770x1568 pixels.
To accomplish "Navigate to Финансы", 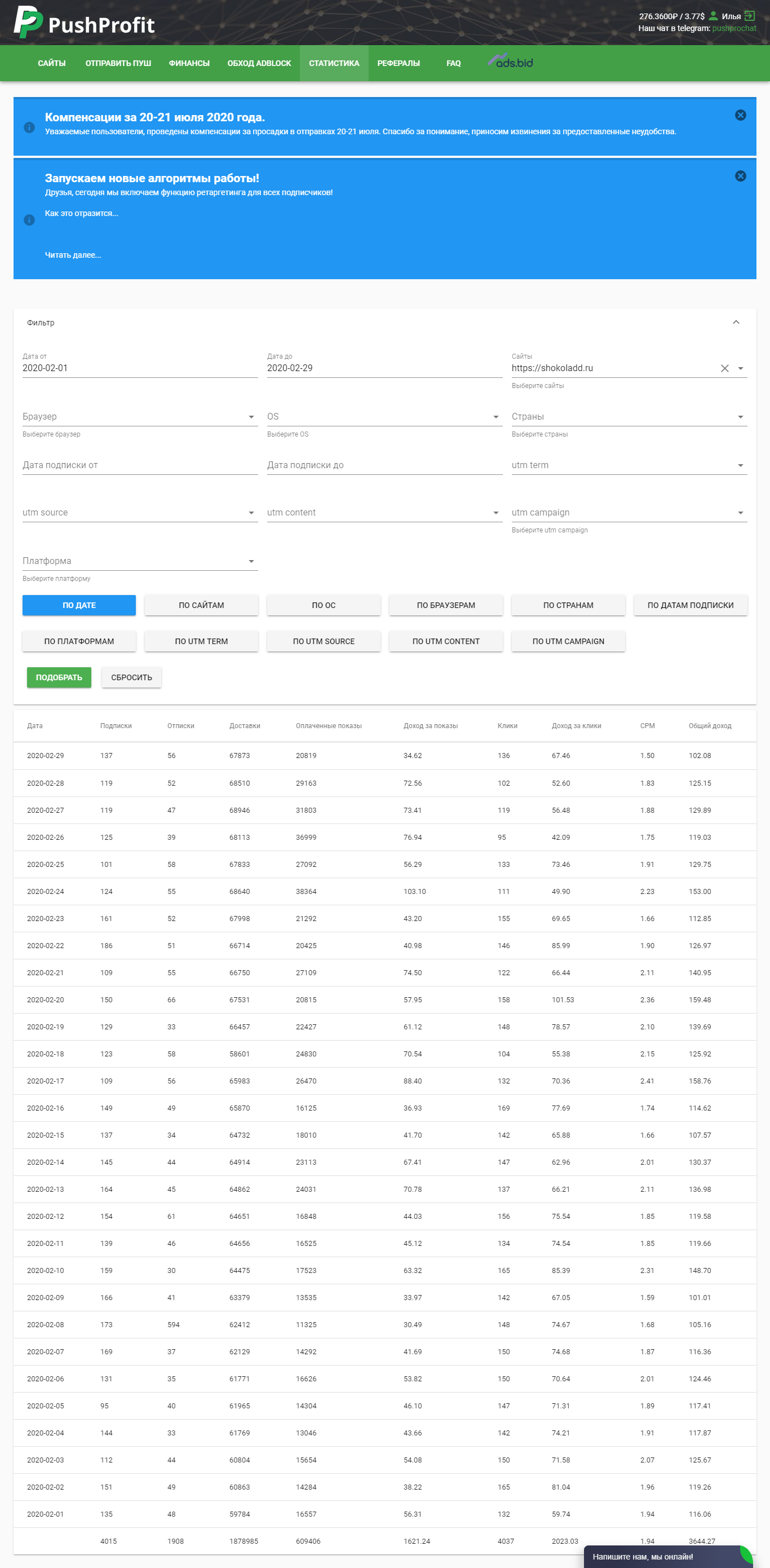I will pyautogui.click(x=189, y=63).
